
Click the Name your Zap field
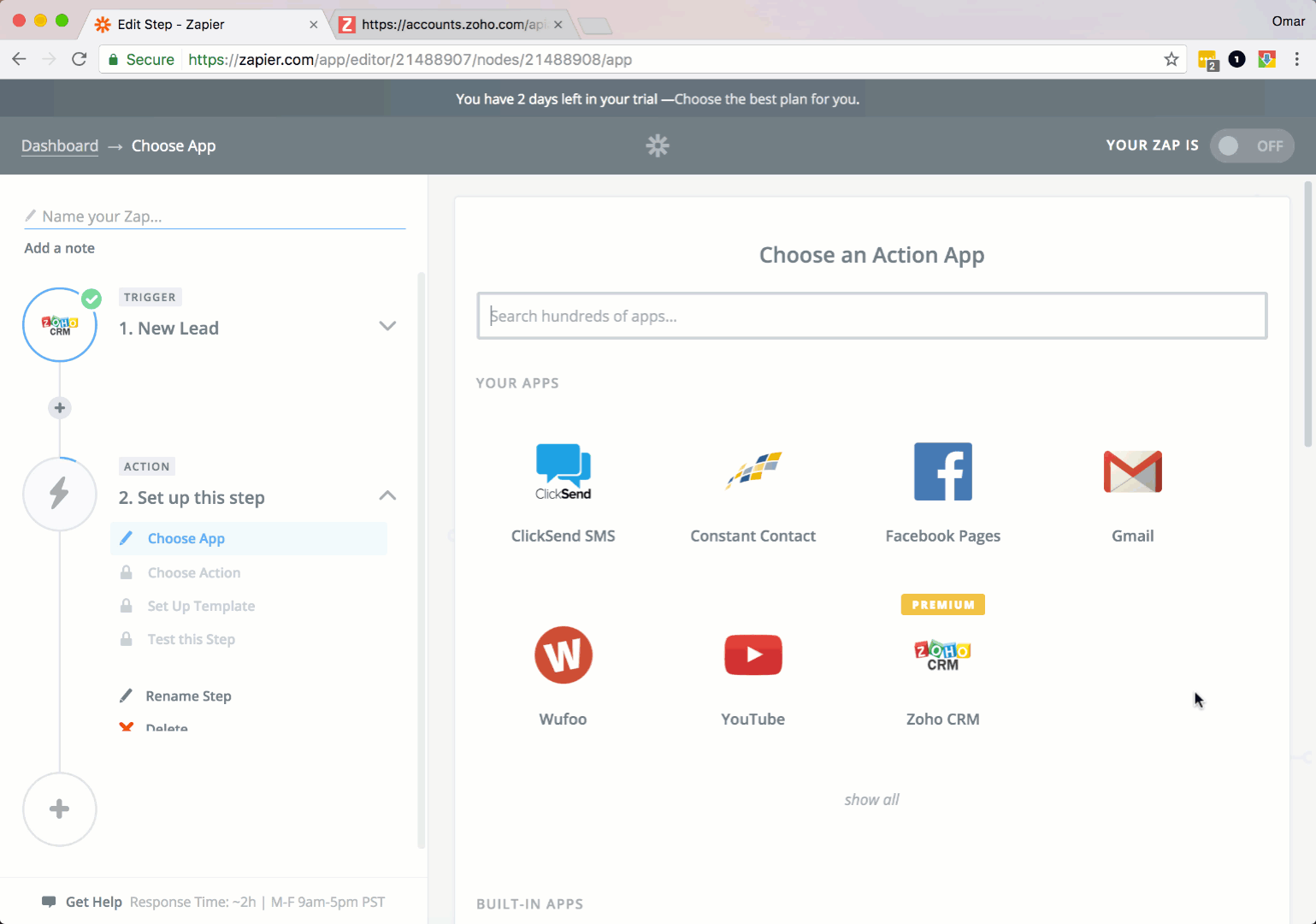pyautogui.click(x=215, y=216)
